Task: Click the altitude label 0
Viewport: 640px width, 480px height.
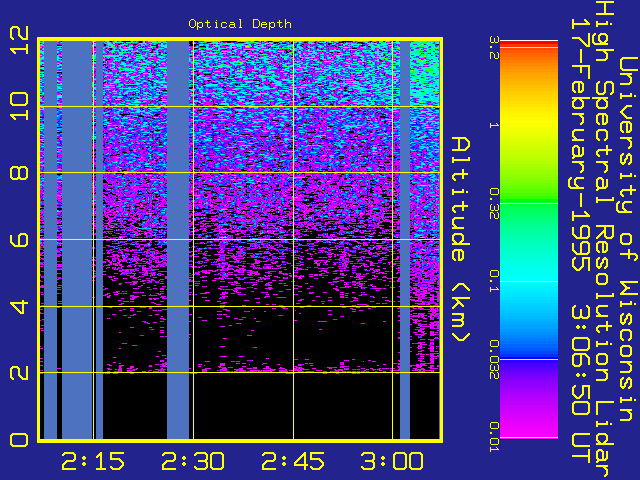Action: [x=19, y=440]
